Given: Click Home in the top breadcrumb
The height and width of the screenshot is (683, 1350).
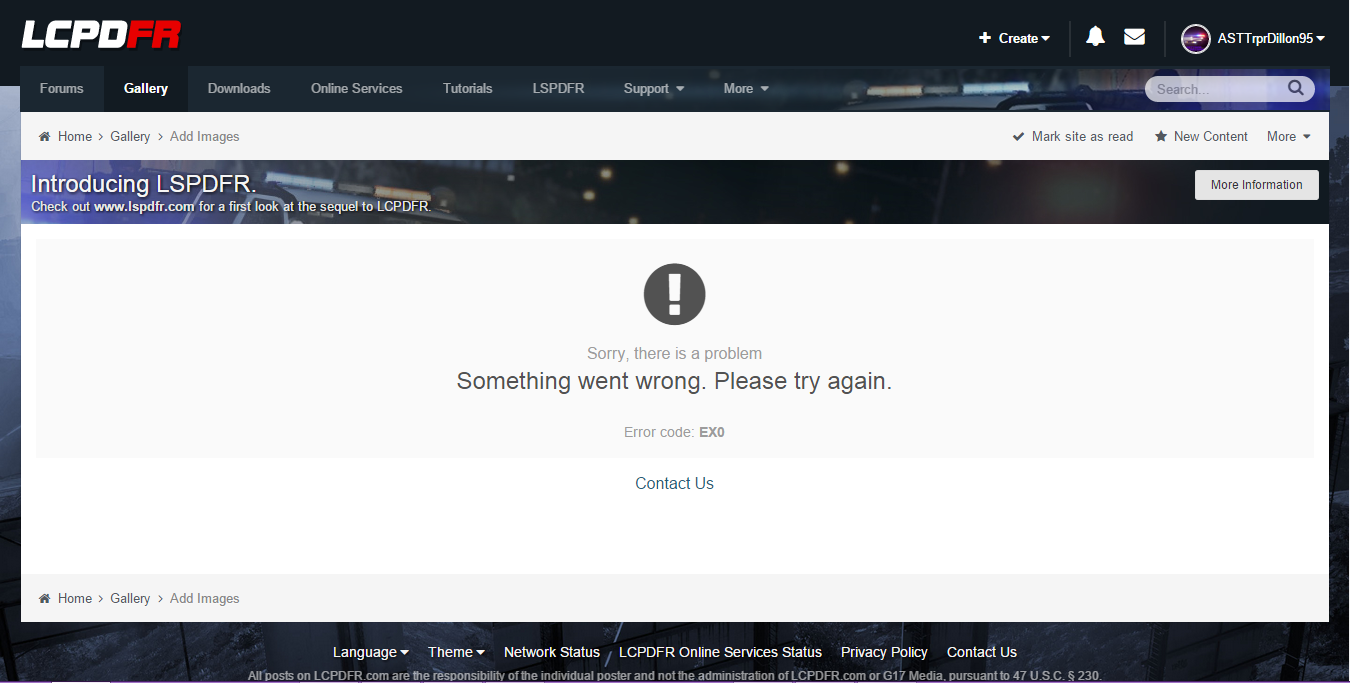Looking at the screenshot, I should point(75,136).
